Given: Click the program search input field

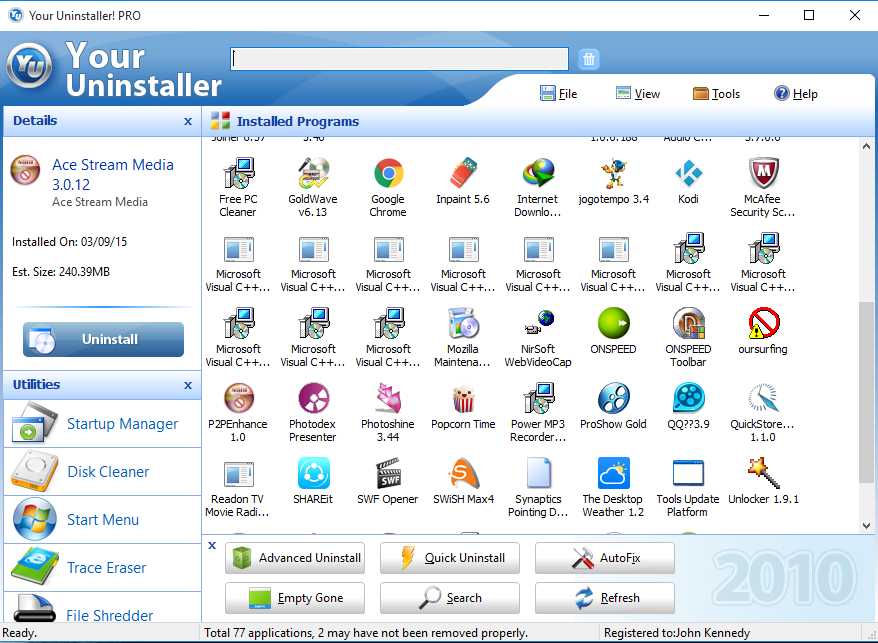Looking at the screenshot, I should click(x=400, y=59).
